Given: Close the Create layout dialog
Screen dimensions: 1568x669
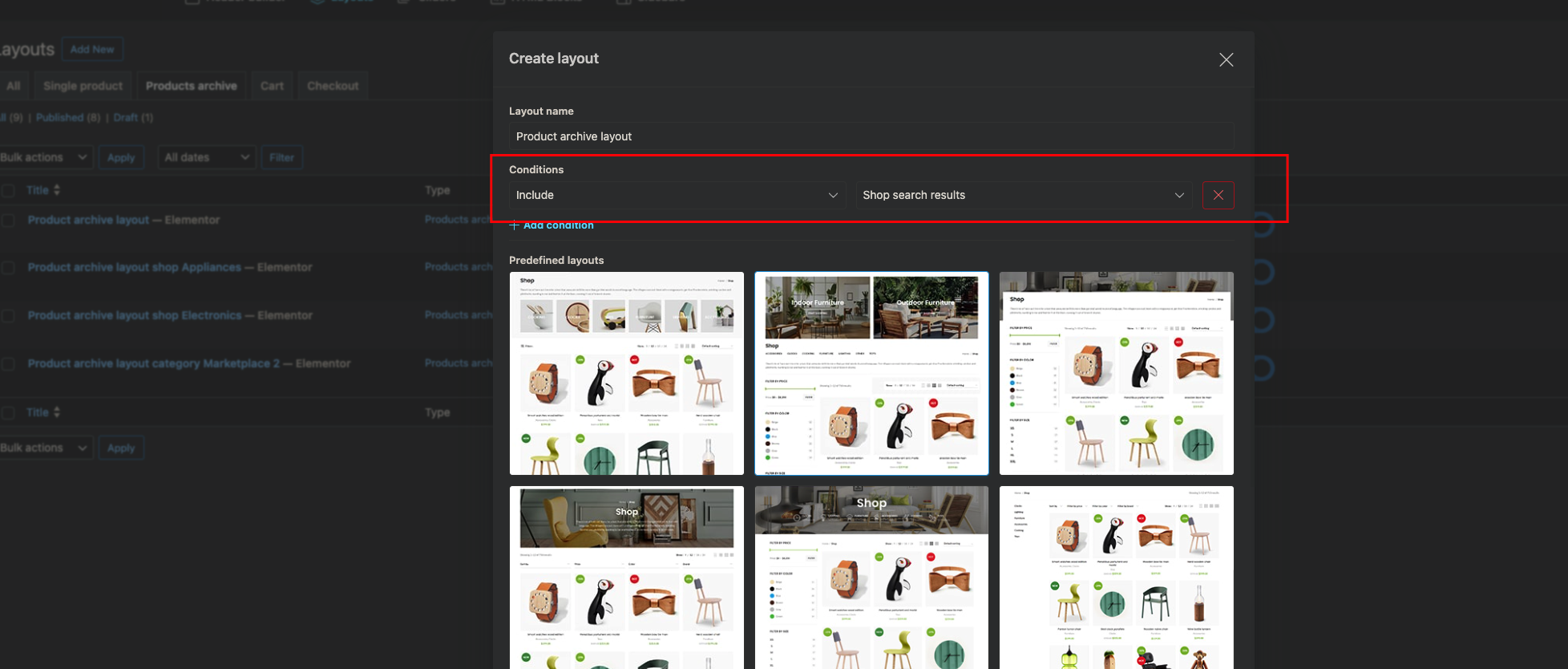Looking at the screenshot, I should [1226, 60].
